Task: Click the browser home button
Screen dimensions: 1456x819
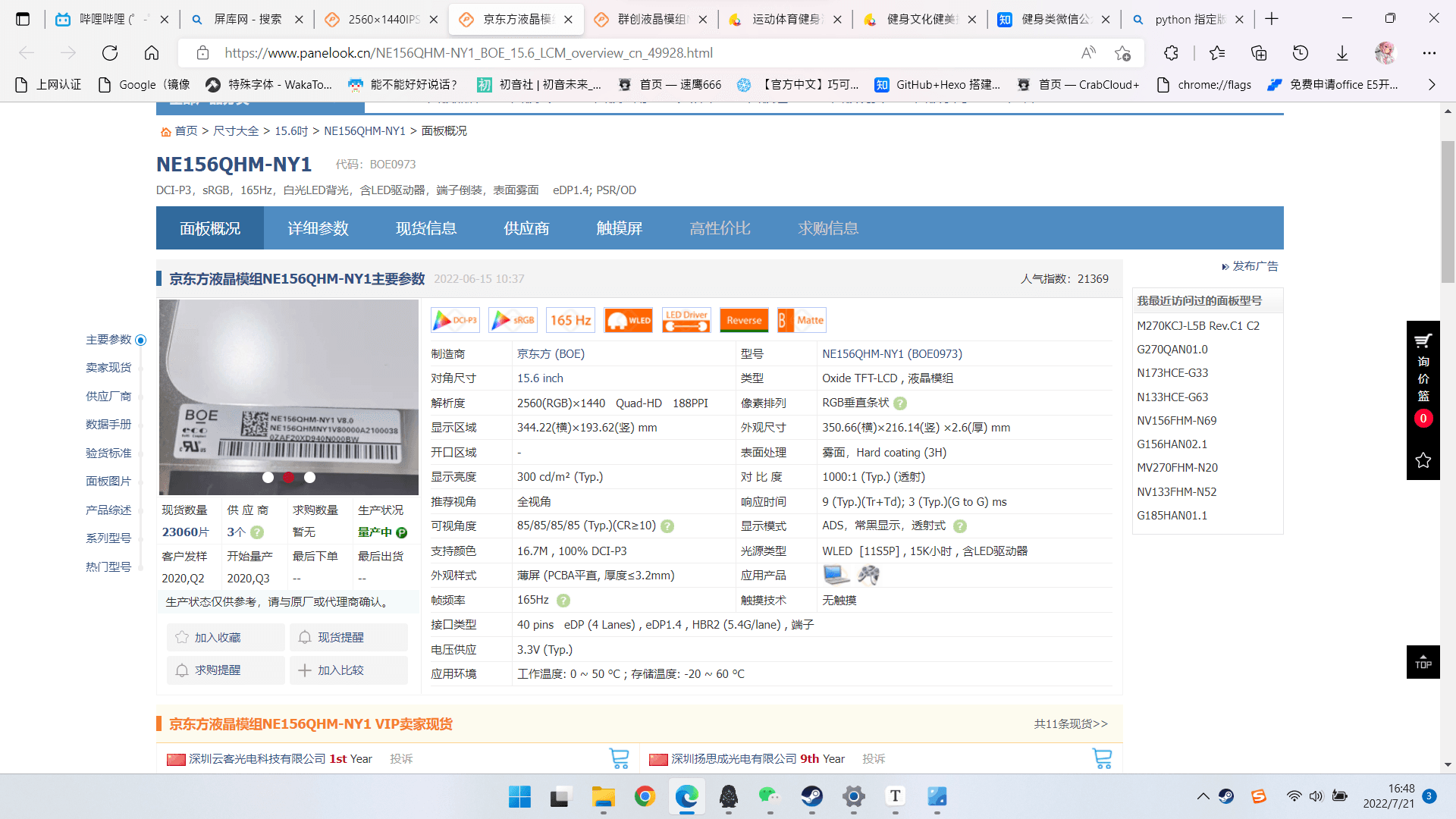Action: coord(152,53)
